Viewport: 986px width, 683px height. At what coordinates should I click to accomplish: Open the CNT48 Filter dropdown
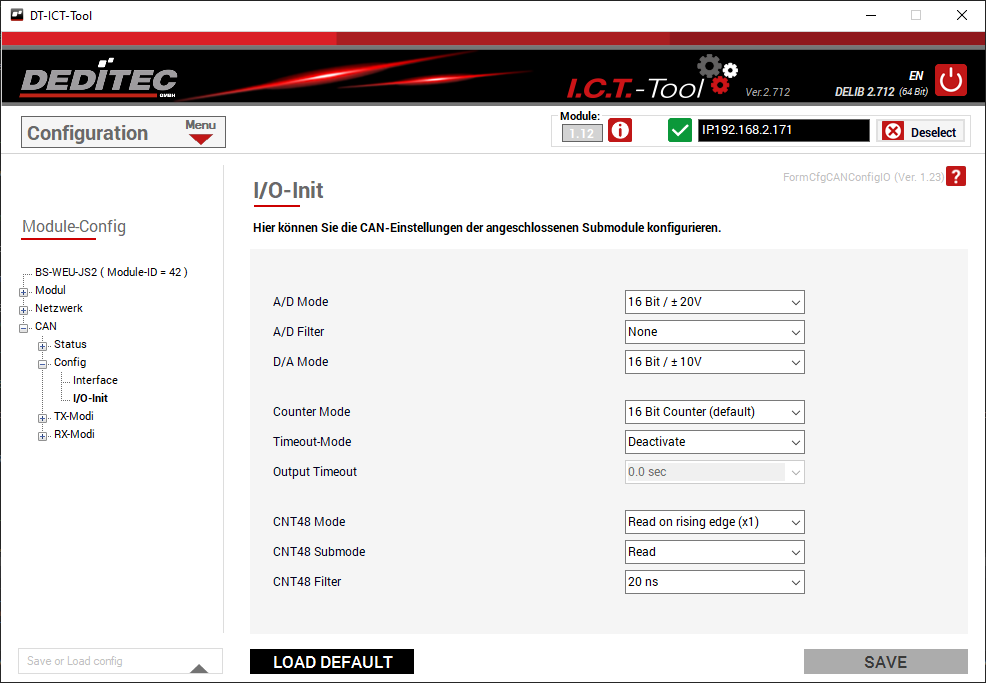(x=714, y=582)
